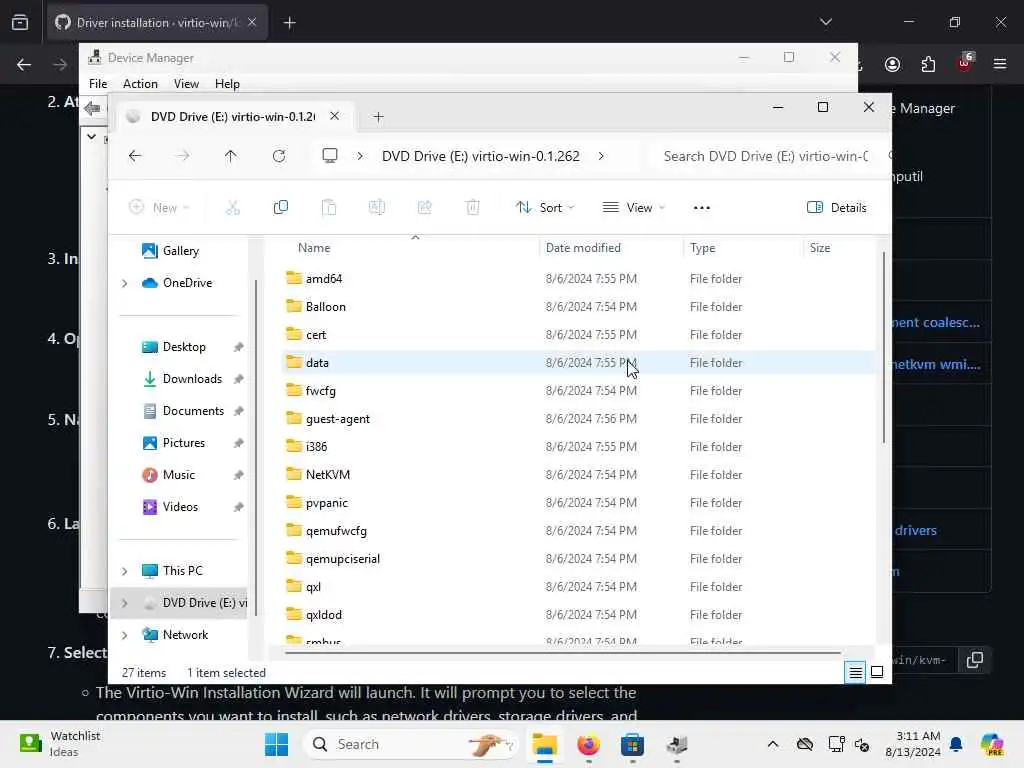Open Device Manager taskbar icon

coord(677,744)
